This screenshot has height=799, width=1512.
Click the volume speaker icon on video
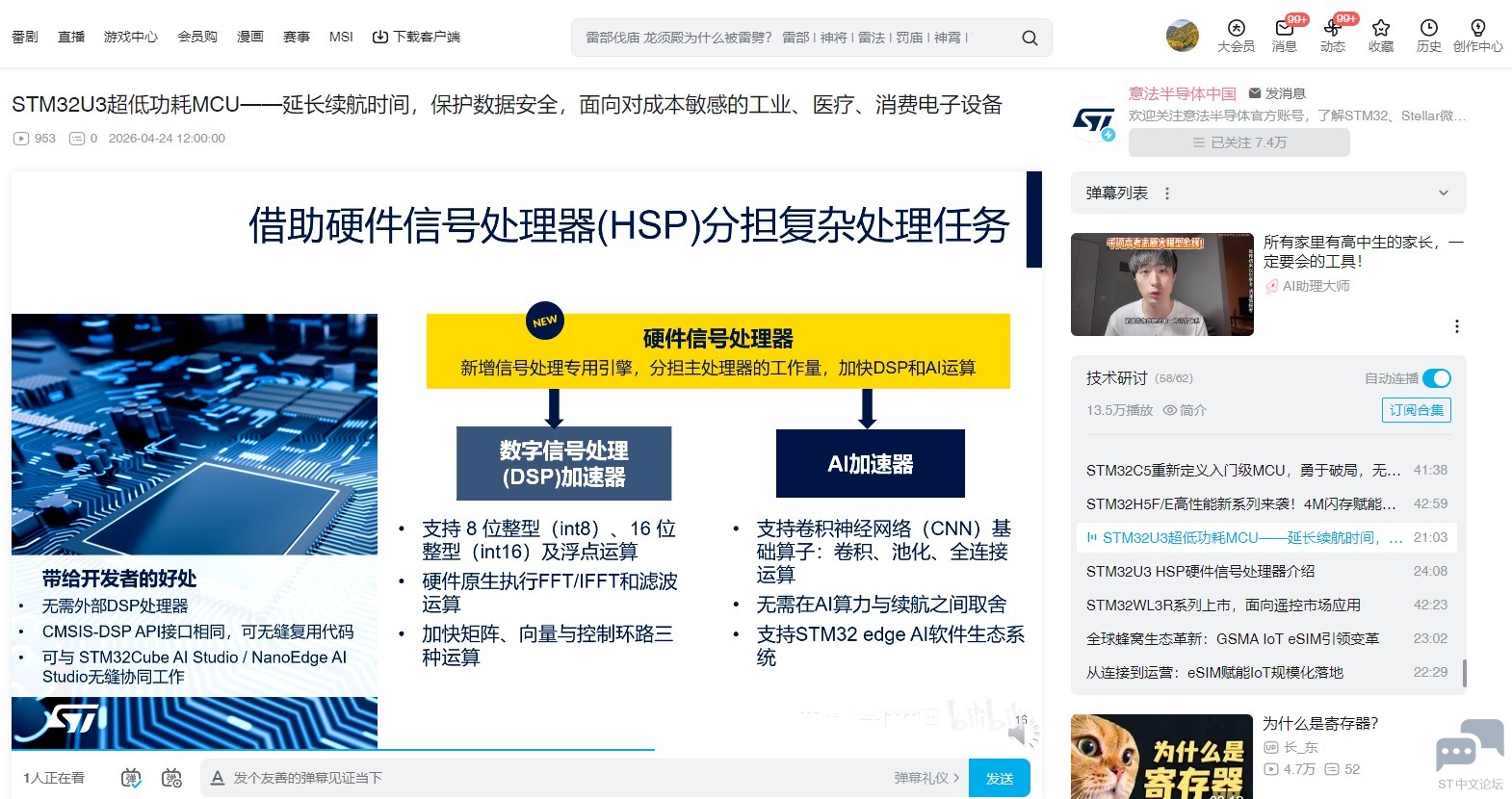(x=1018, y=735)
